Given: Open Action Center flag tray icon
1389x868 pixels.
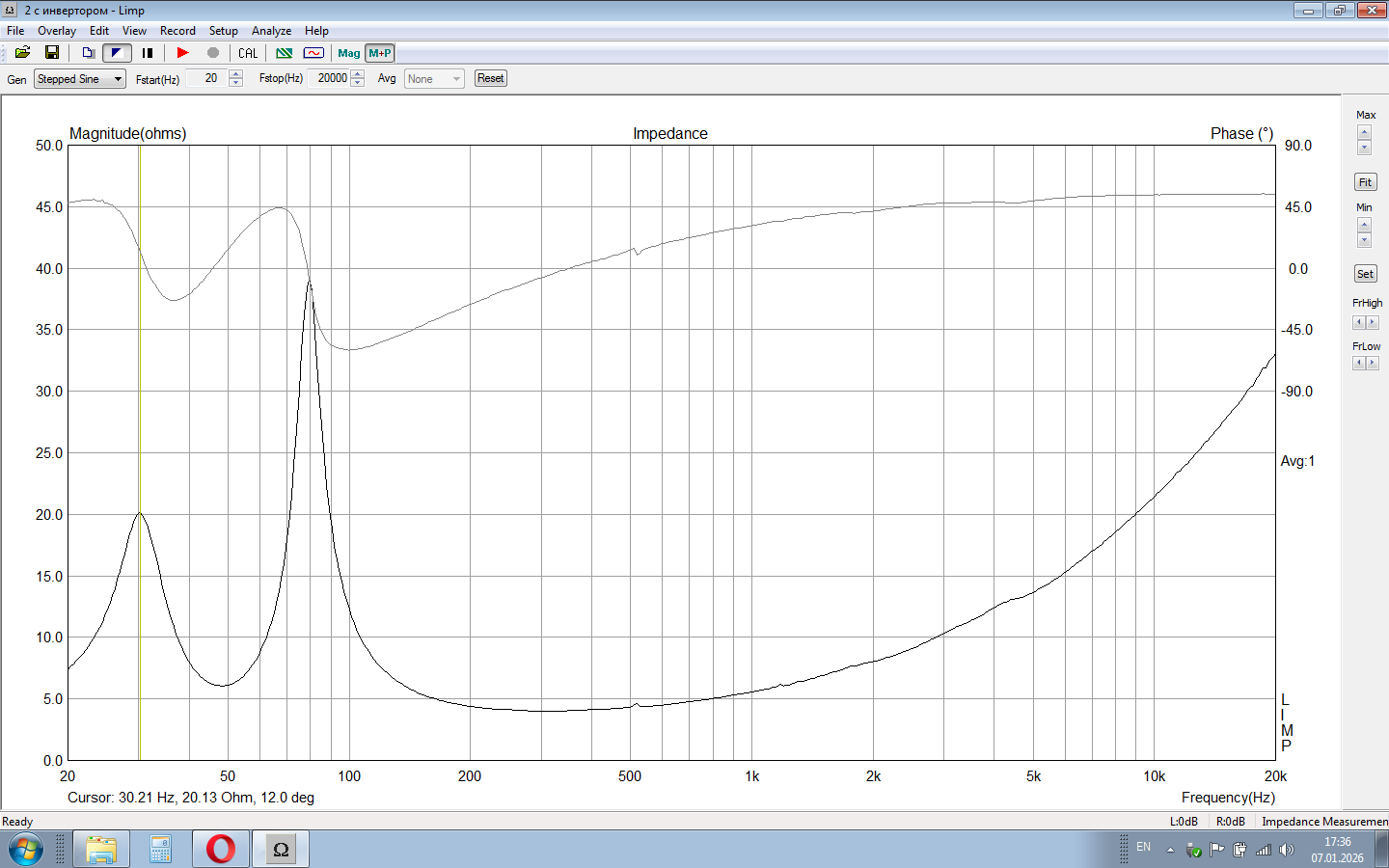Looking at the screenshot, I should coord(1216,850).
